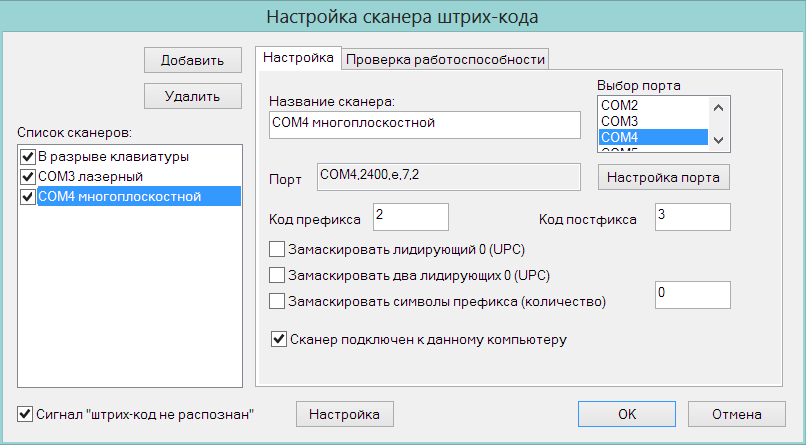Screen dimensions: 806x445
Task: Enable Замаскировать лидирующий 0 (UPC)
Action: tap(277, 249)
